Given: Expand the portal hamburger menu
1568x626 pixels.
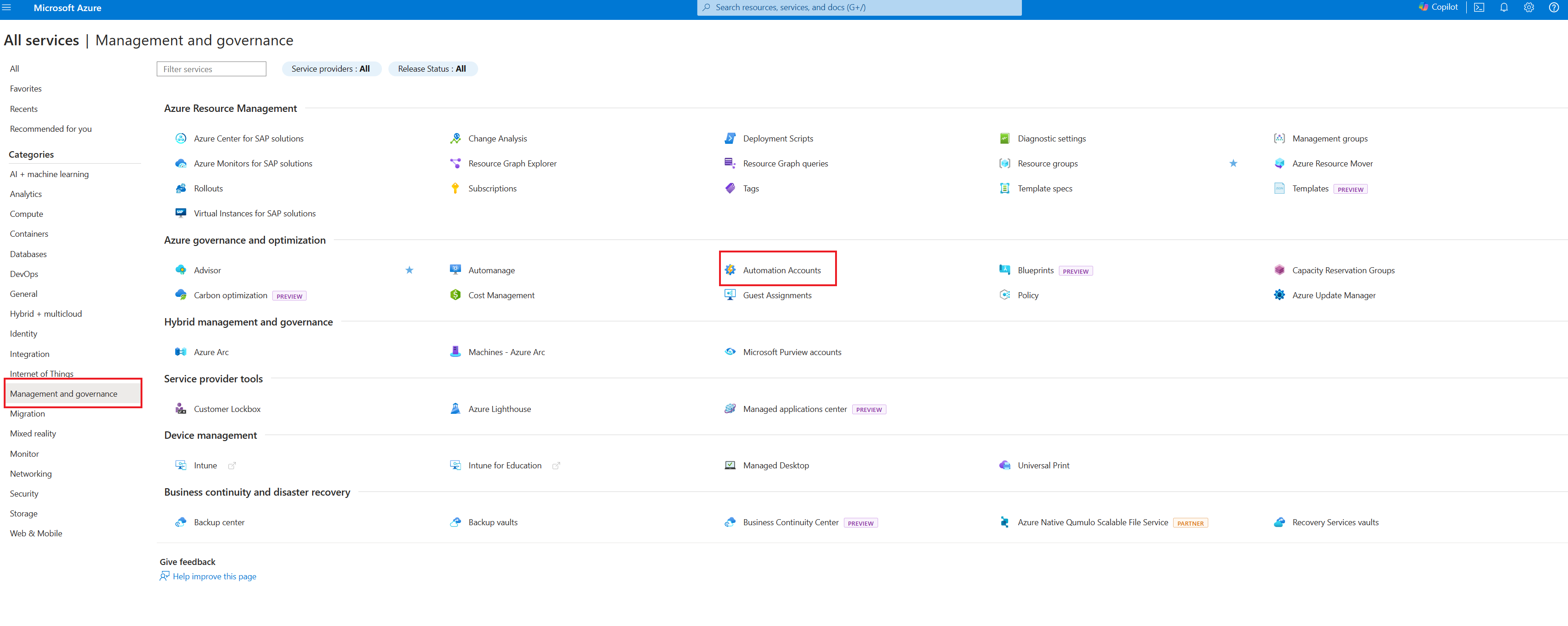Looking at the screenshot, I should [6, 7].
